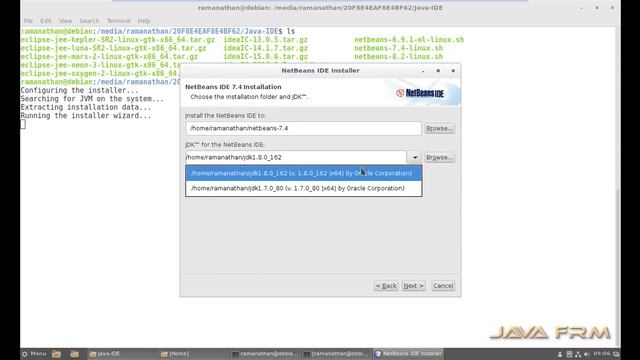
Task: Open the terminal Help menu
Action: click(144, 21)
